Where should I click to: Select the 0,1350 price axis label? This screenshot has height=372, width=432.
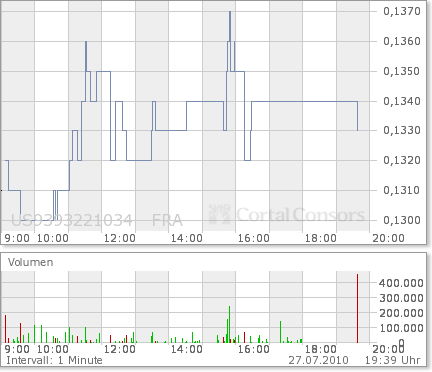402,71
